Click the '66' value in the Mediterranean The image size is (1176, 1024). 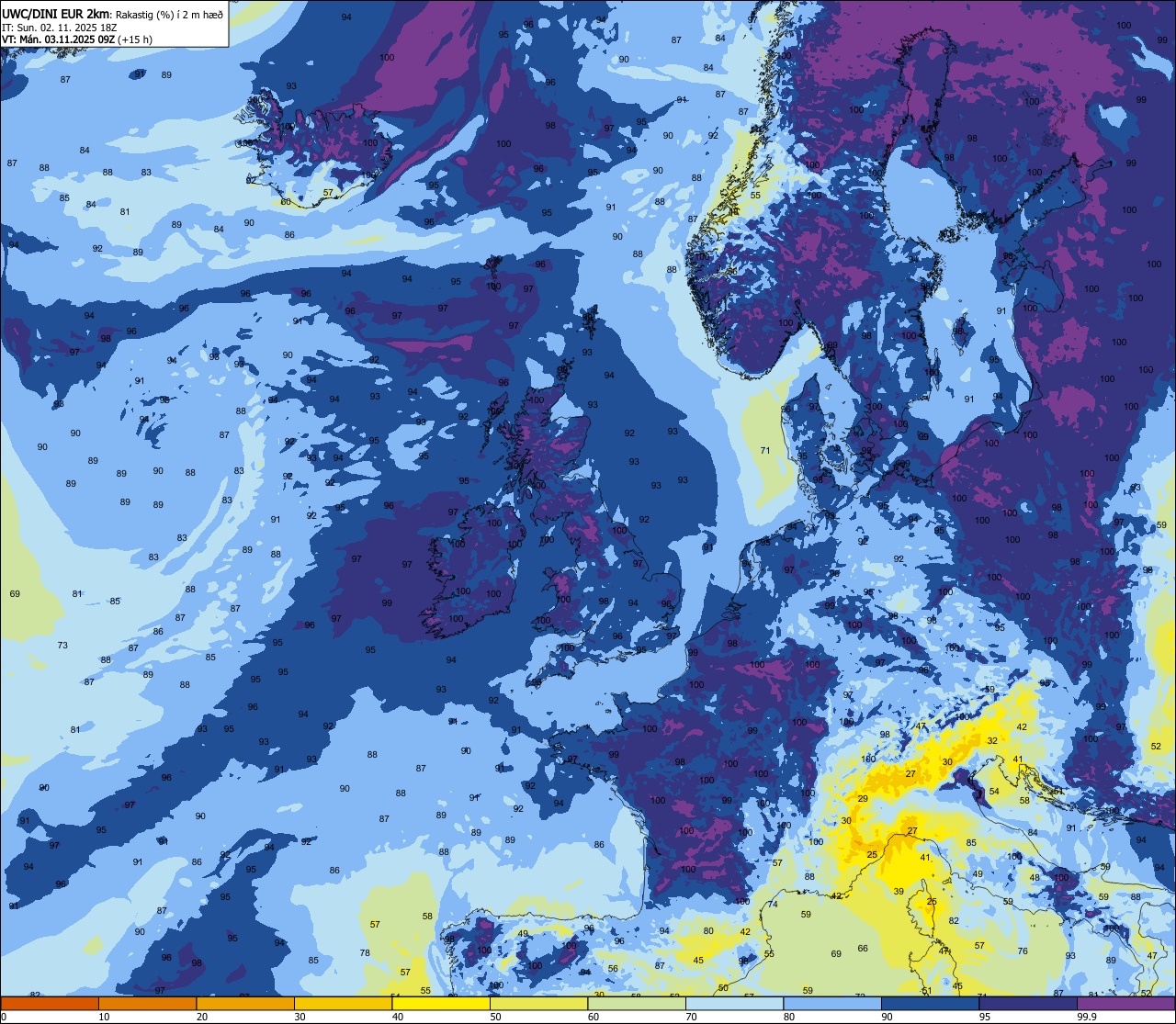point(863,949)
